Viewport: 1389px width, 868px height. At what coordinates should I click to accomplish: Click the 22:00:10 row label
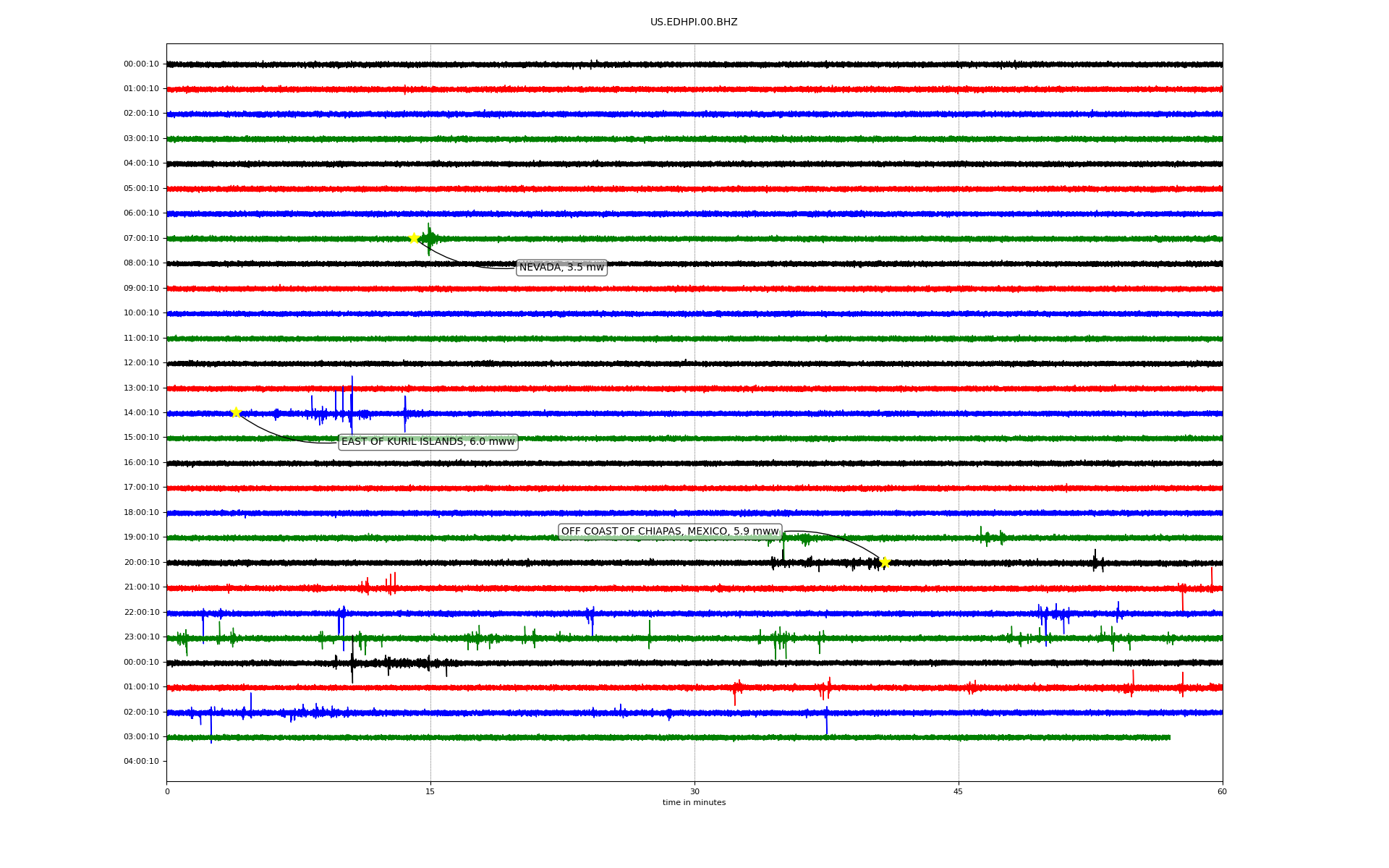coord(141,613)
